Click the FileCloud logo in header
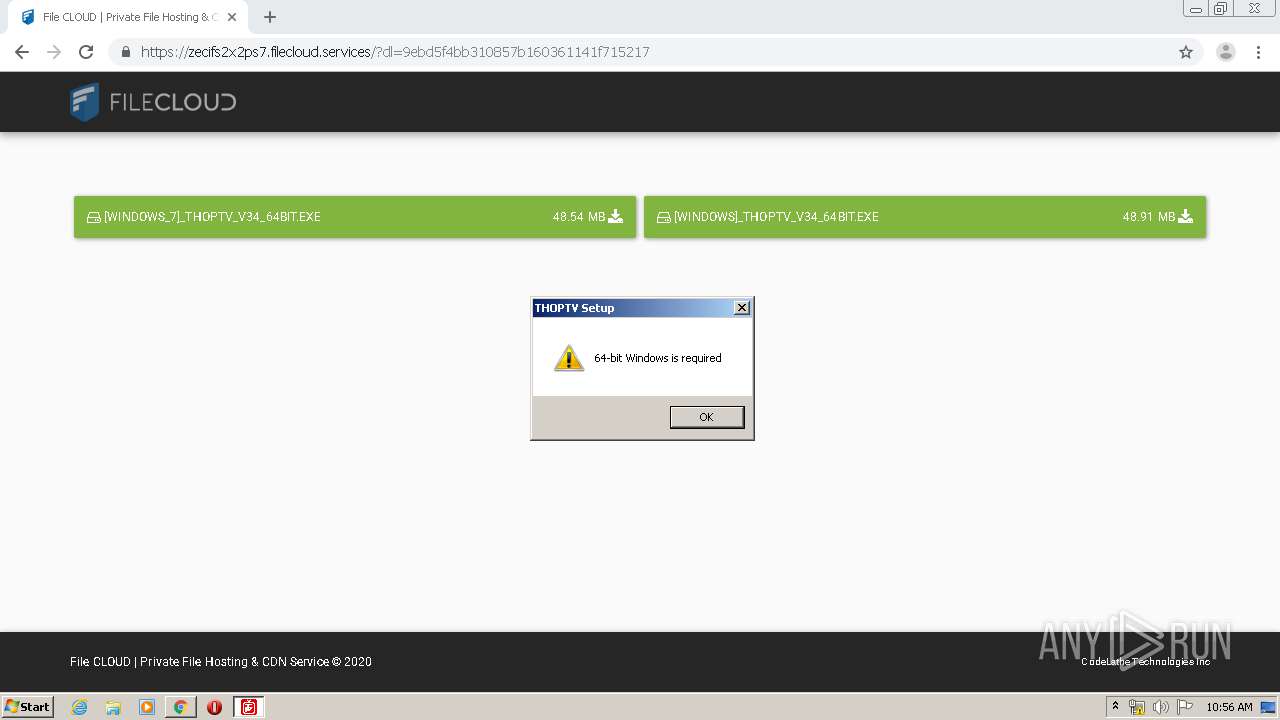 (153, 102)
